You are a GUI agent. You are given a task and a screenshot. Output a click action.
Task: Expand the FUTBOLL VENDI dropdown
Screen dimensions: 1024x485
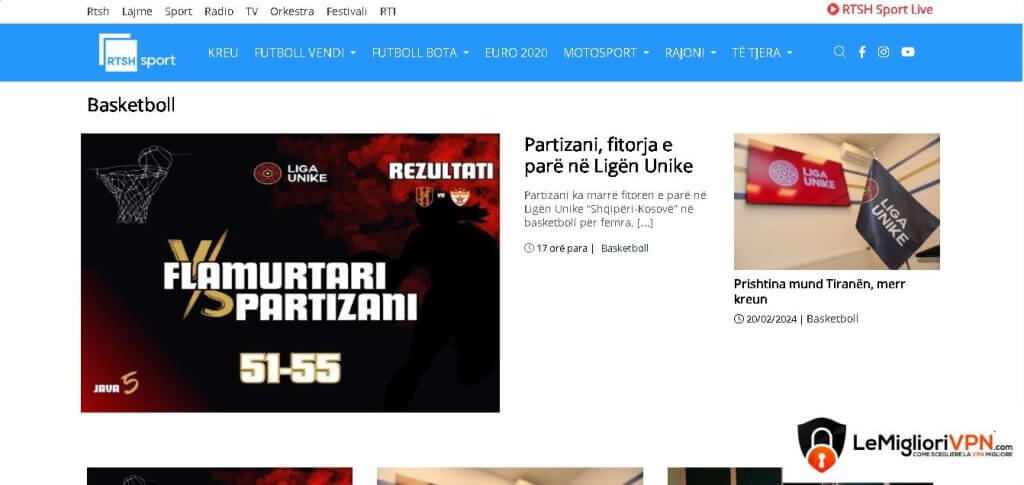pyautogui.click(x=305, y=53)
